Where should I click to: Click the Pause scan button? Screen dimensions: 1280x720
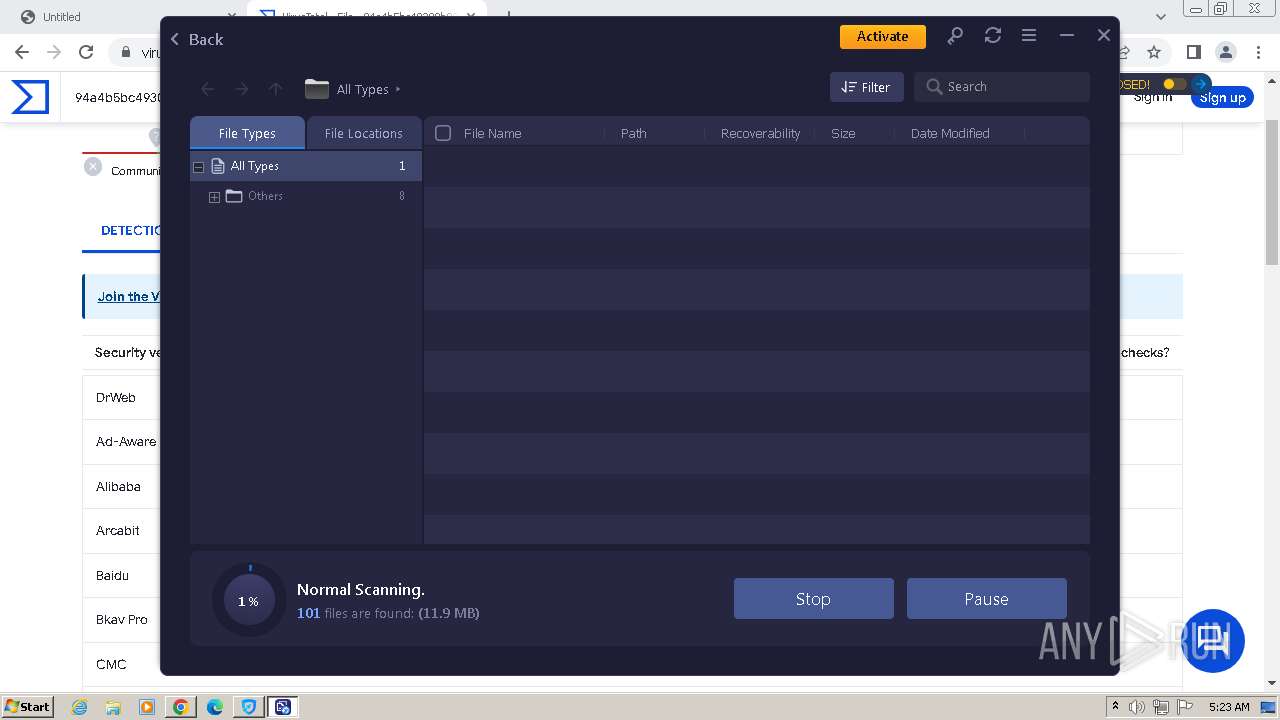point(987,599)
